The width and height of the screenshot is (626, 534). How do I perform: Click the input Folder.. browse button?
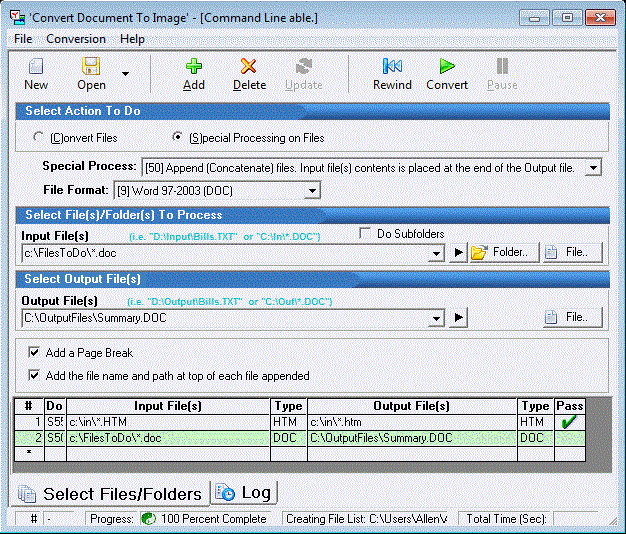[x=504, y=253]
